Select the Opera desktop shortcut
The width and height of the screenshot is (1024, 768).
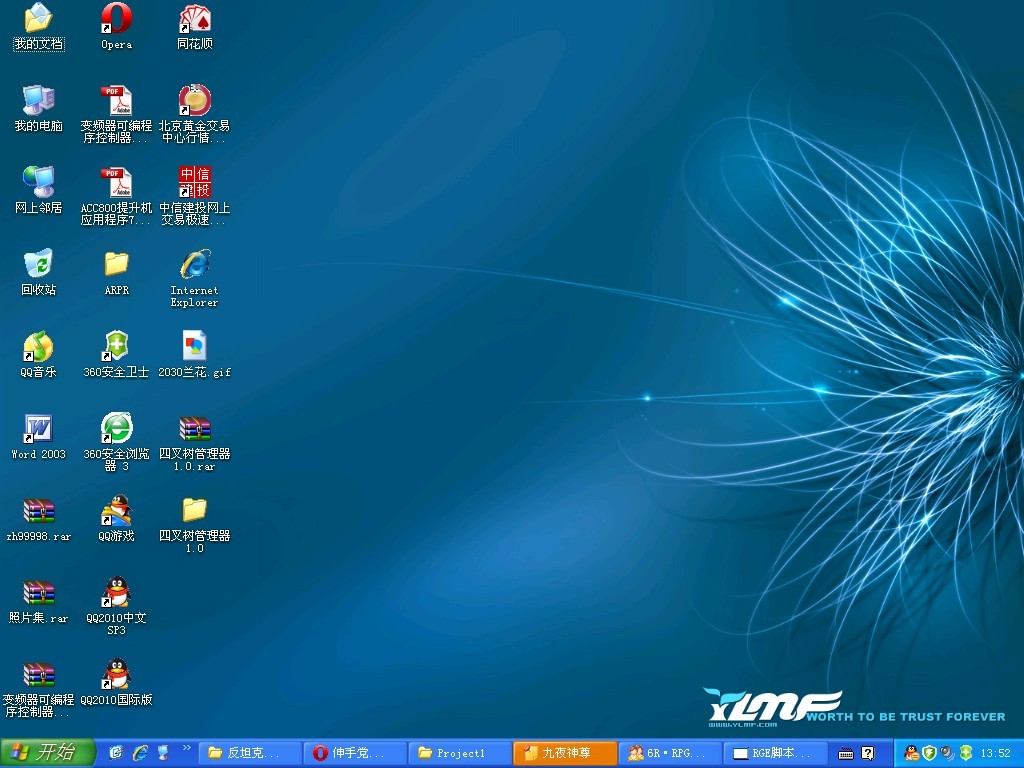[x=116, y=27]
